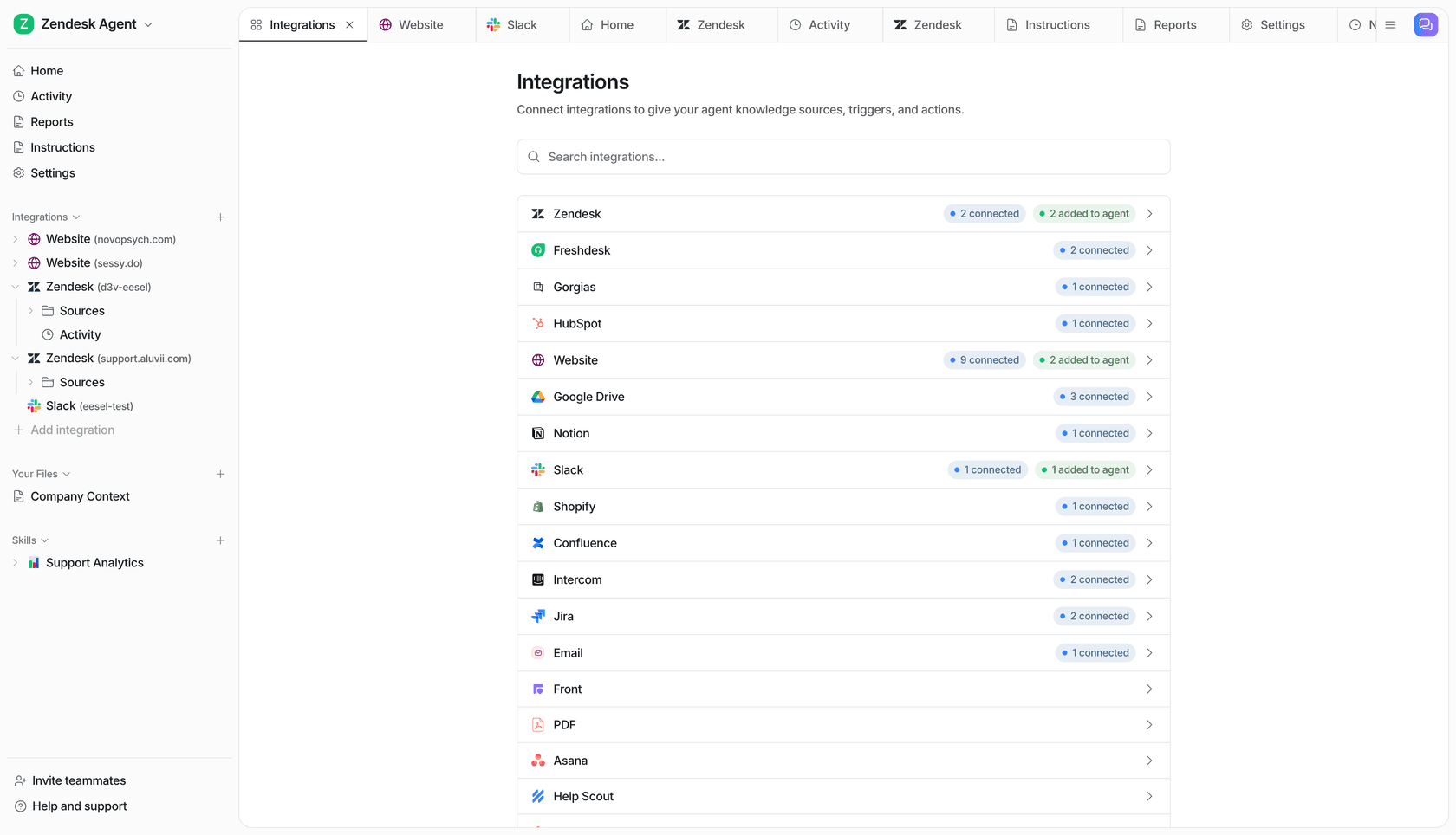Click the Email integration icon
The image size is (1456, 835).
tap(538, 653)
